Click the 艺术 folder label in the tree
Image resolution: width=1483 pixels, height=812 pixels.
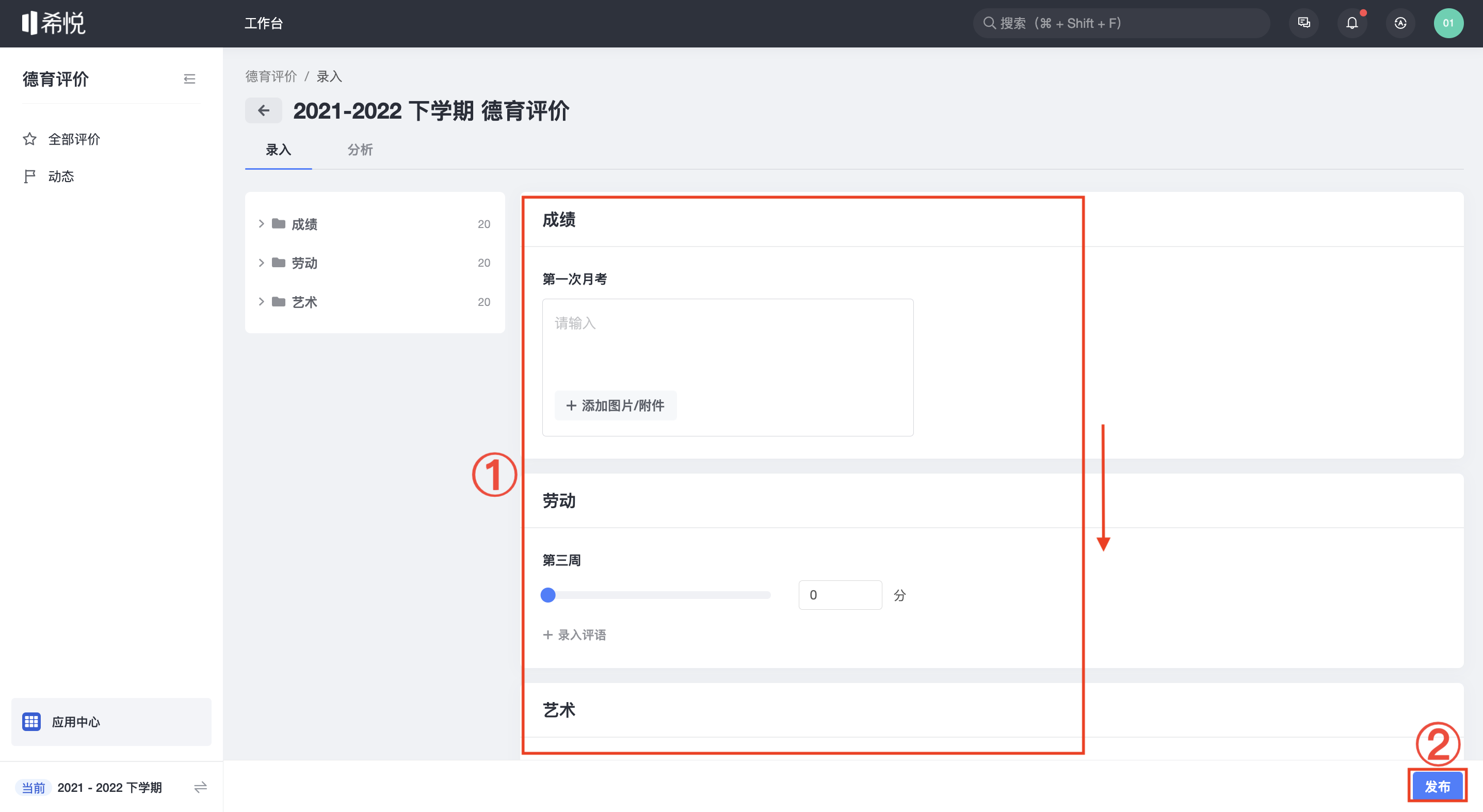tap(304, 302)
